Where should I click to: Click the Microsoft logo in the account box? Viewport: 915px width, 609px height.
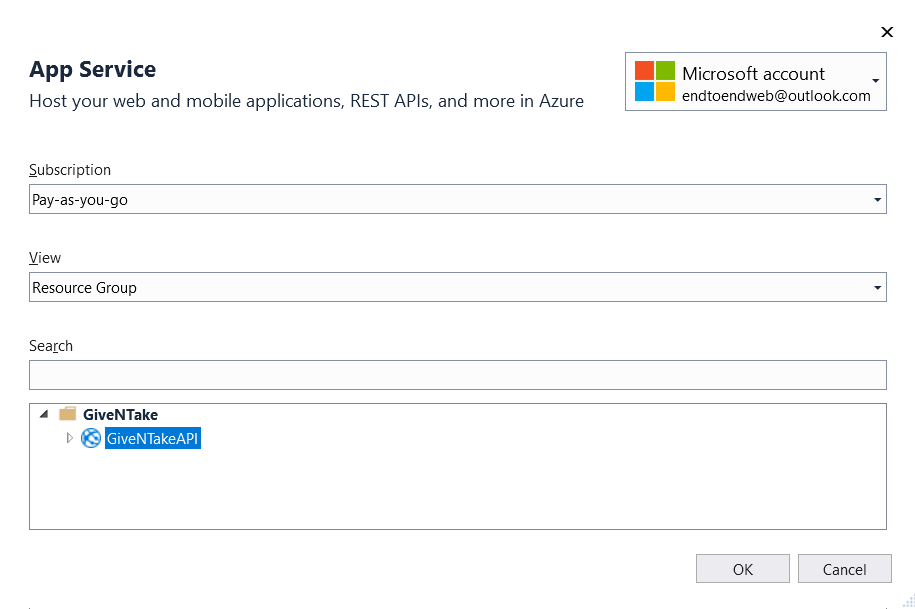(655, 81)
